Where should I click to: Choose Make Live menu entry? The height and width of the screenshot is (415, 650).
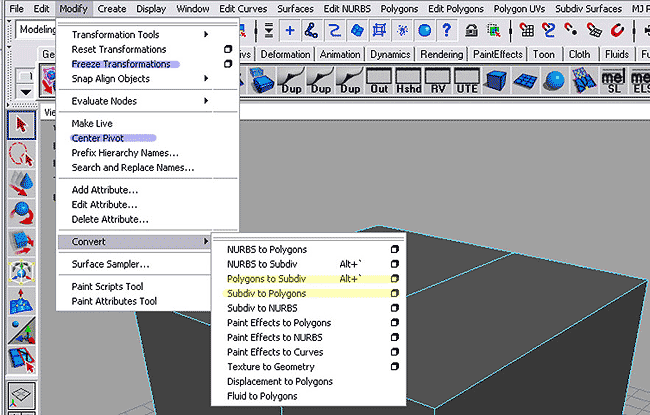(x=92, y=123)
